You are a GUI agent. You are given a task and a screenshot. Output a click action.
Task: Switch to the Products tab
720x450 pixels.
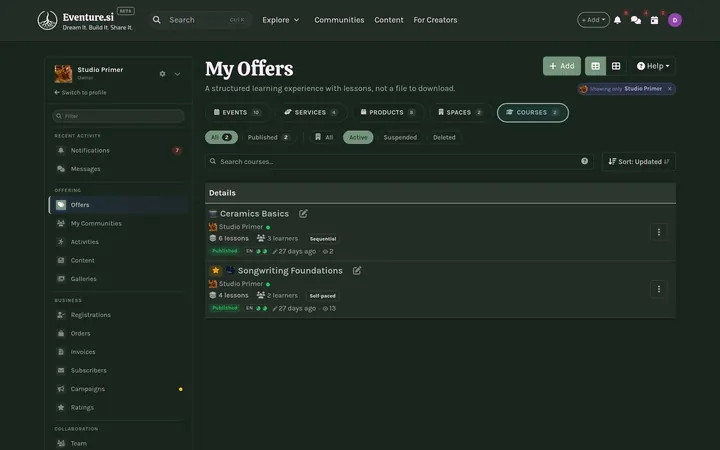[388, 112]
